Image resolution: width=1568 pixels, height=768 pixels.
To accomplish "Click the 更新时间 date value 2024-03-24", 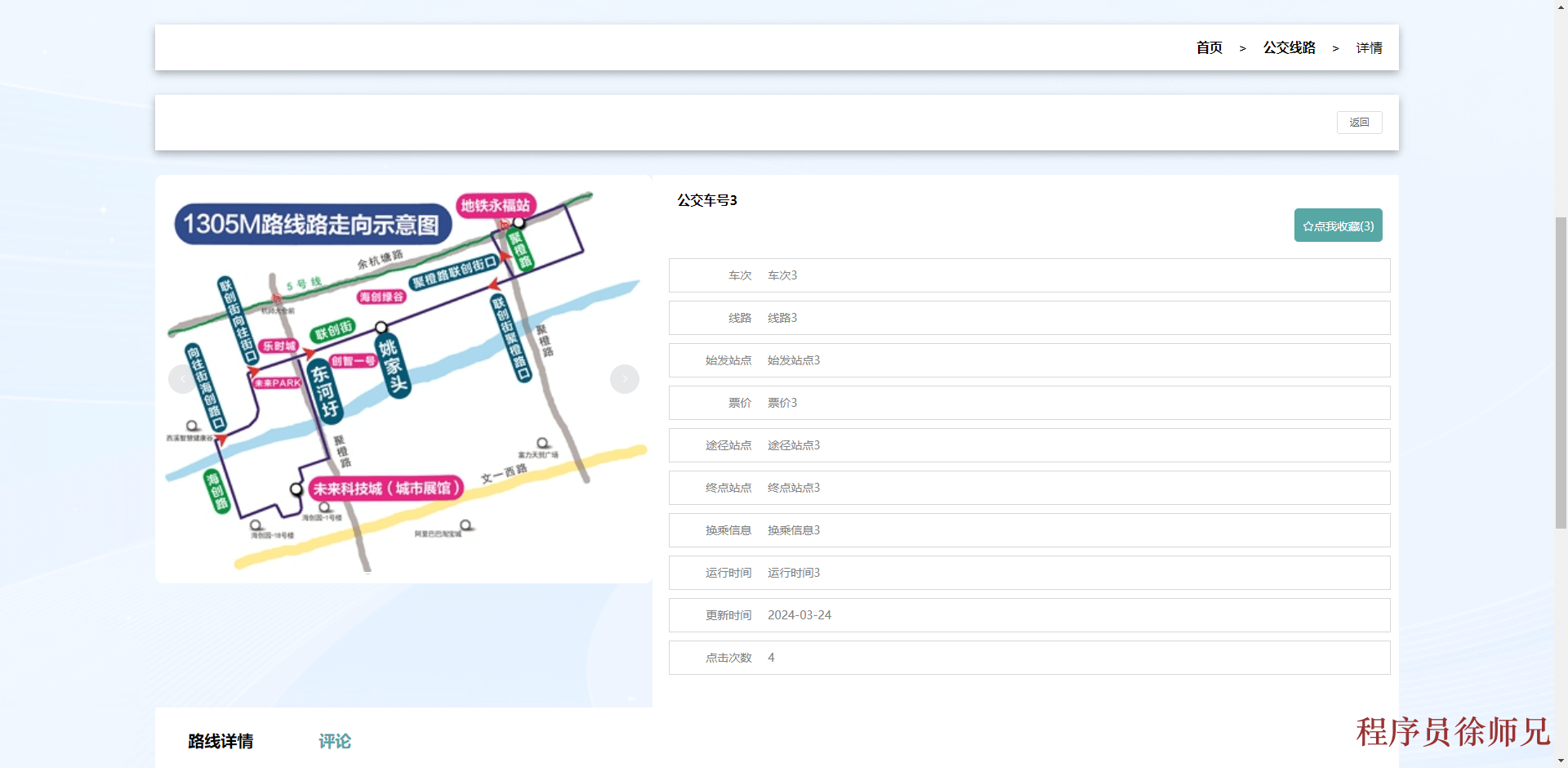I will 799,615.
